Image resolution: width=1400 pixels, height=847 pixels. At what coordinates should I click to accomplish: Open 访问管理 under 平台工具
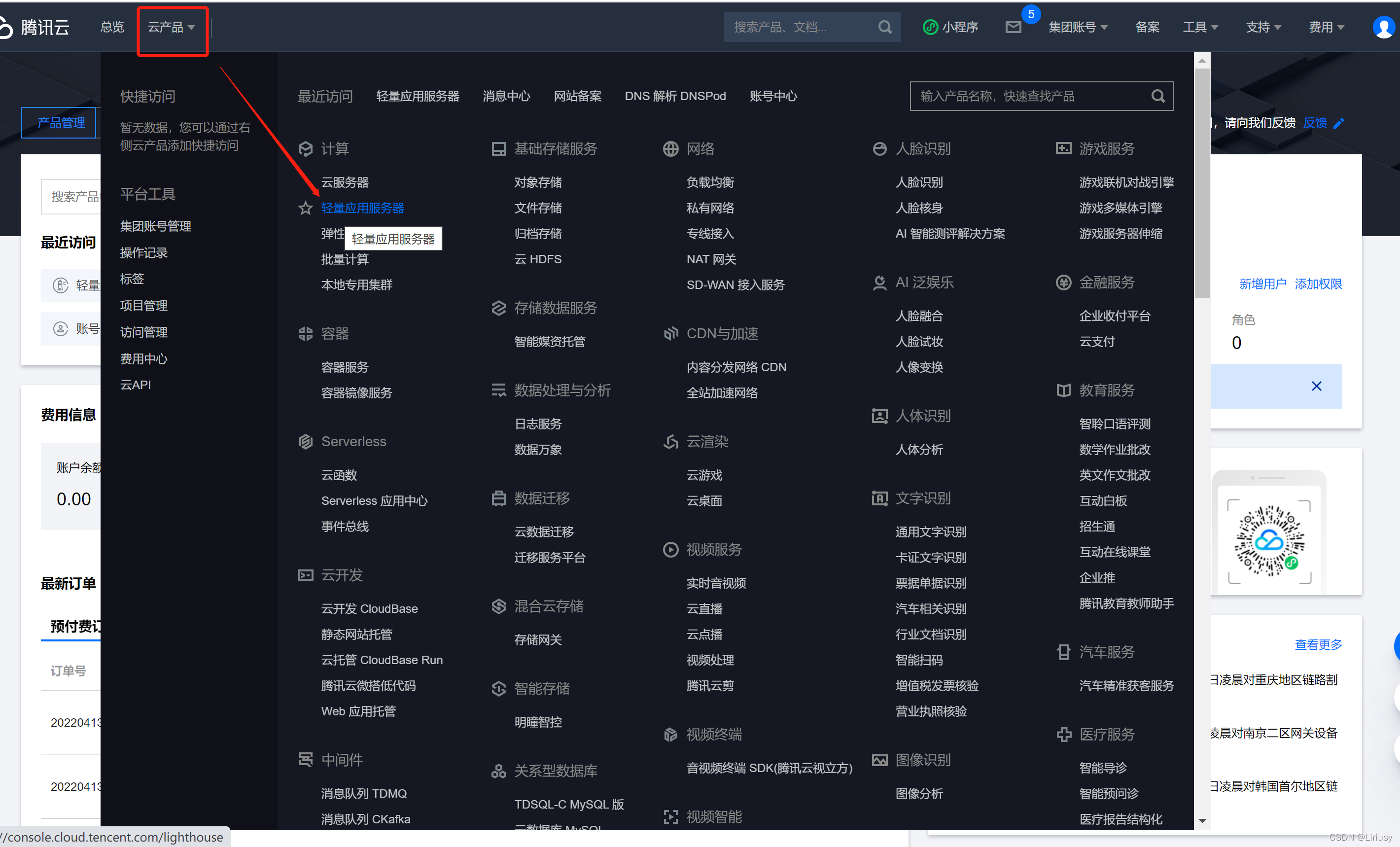pos(143,332)
